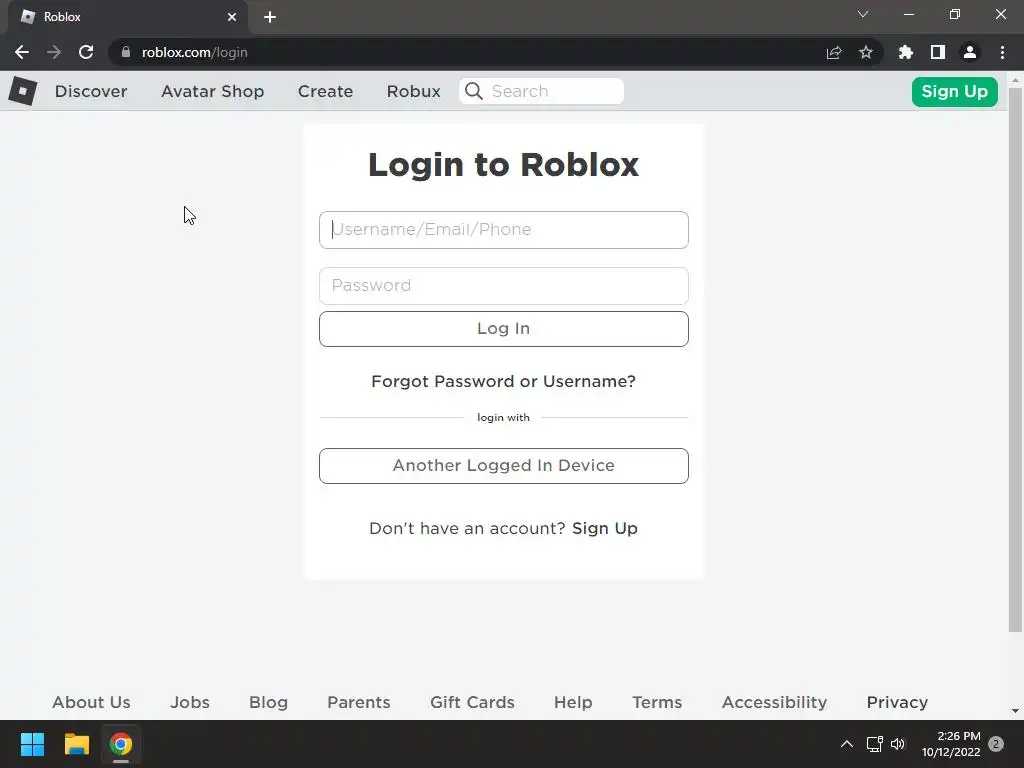Focus the Username/Email/Phone field
This screenshot has height=768, width=1024.
(x=504, y=230)
